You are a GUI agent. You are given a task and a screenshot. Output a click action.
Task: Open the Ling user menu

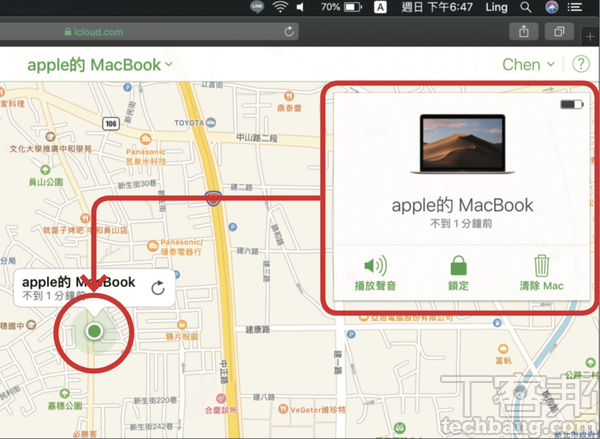tap(496, 7)
